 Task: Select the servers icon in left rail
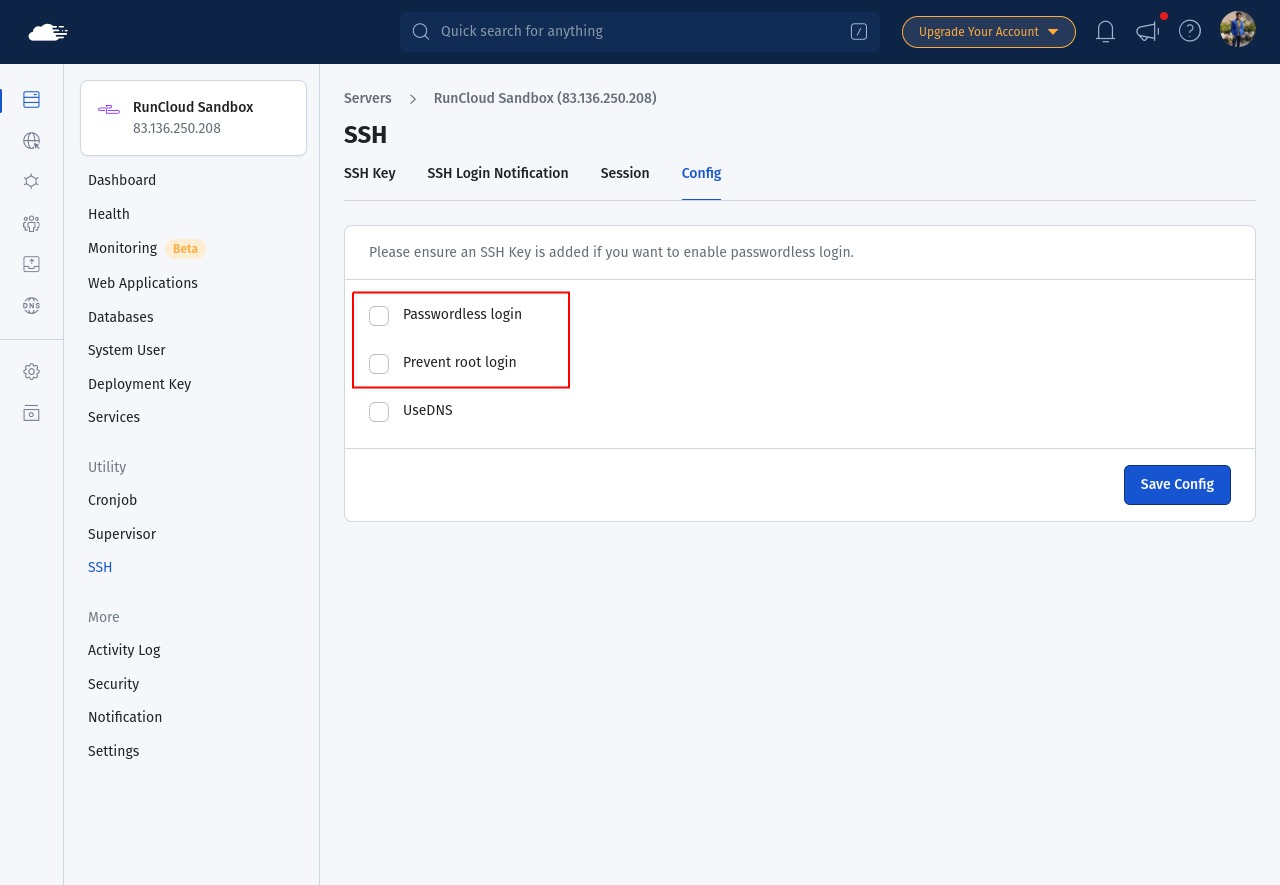point(31,99)
